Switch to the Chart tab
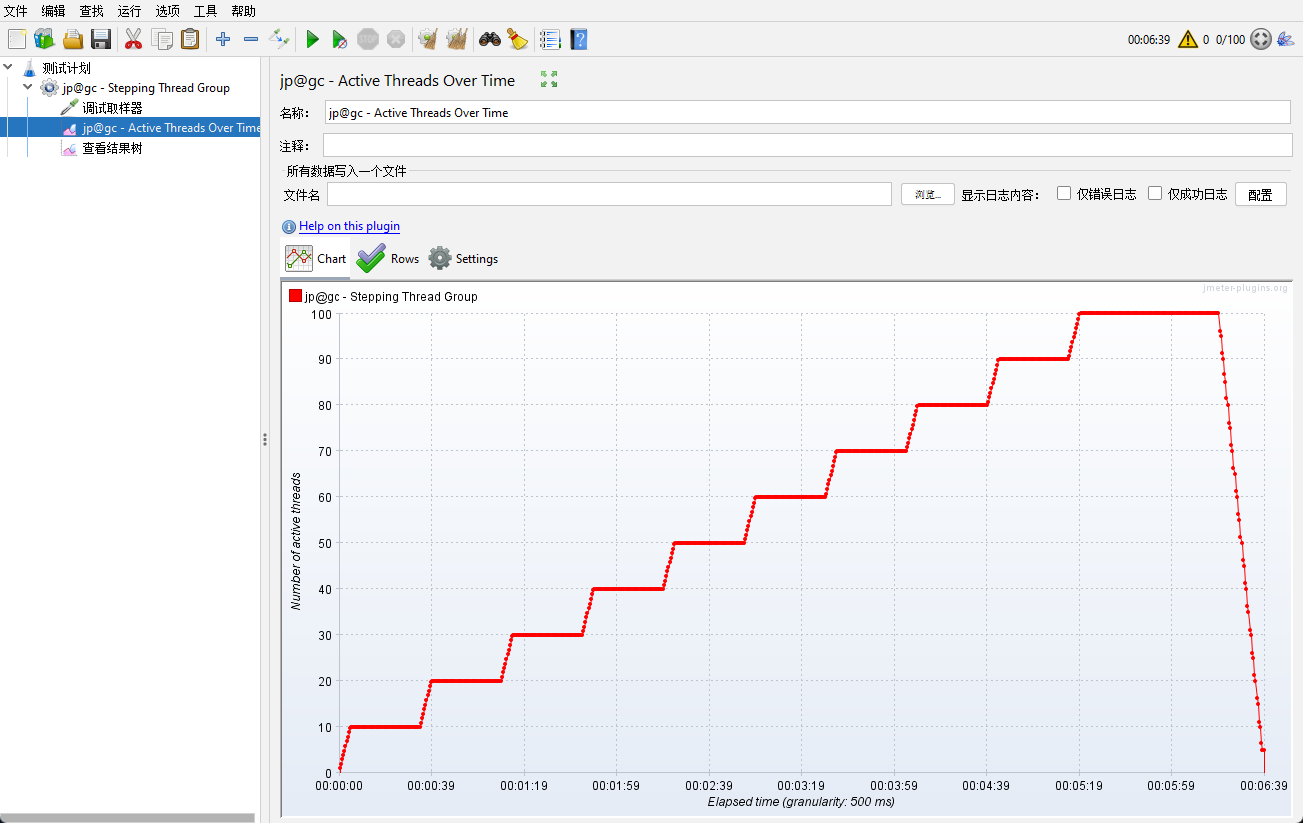Viewport: 1303px width, 823px height. coord(316,259)
